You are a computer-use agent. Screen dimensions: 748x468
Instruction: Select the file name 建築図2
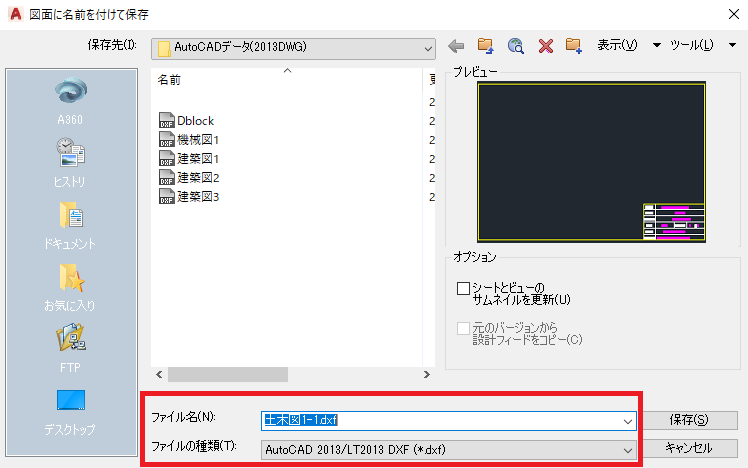(198, 178)
